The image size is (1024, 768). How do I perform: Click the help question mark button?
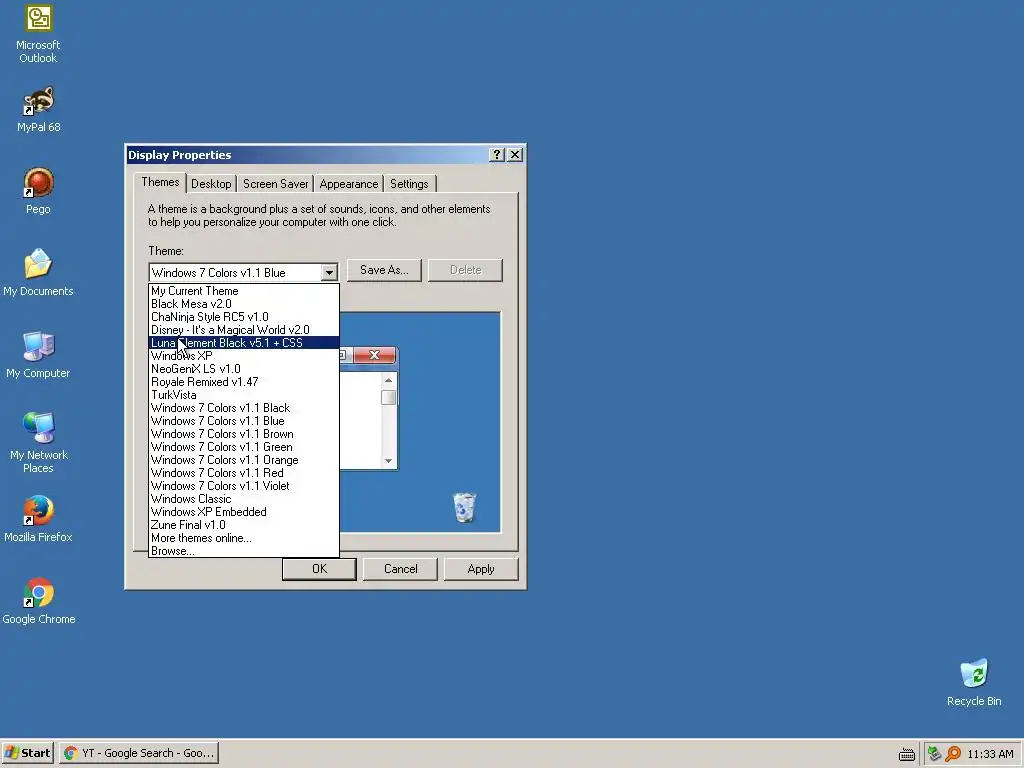496,155
